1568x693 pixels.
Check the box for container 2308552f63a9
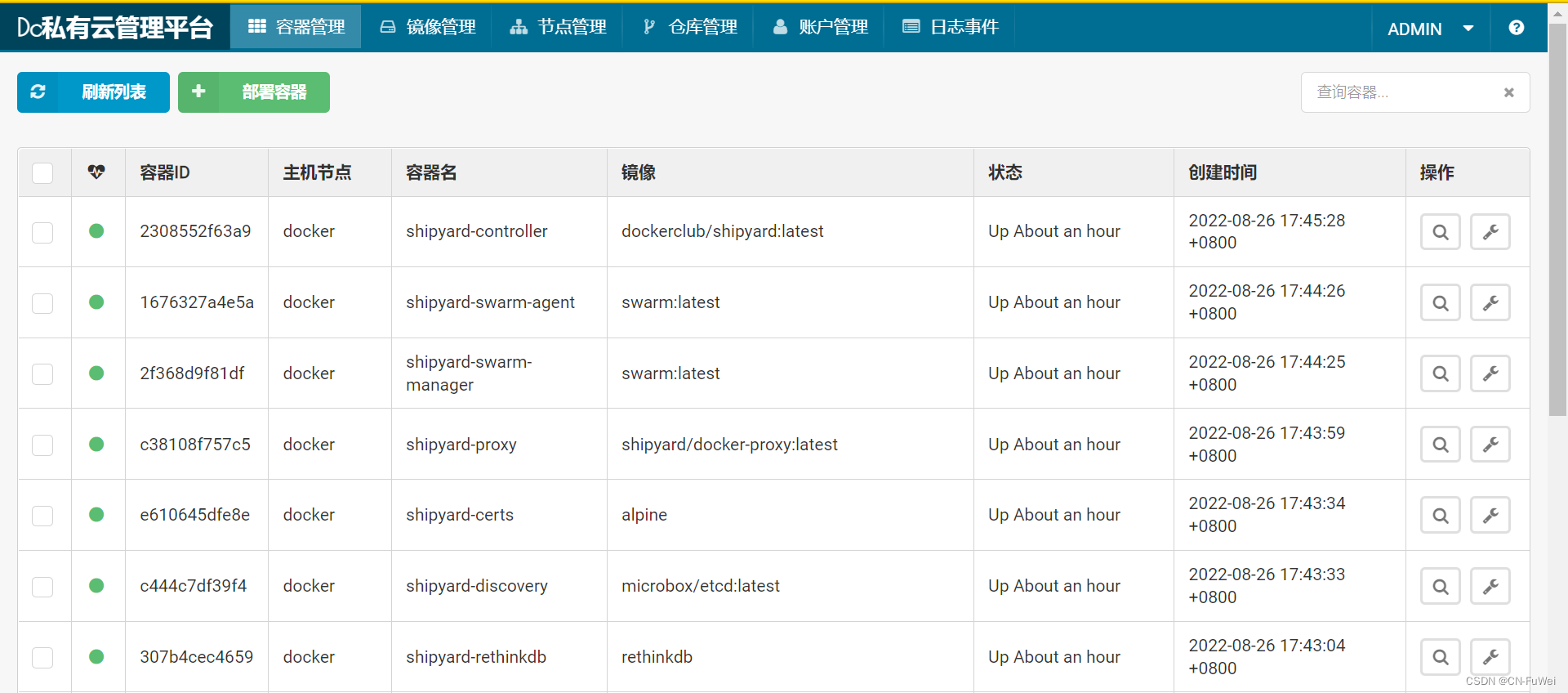(42, 233)
